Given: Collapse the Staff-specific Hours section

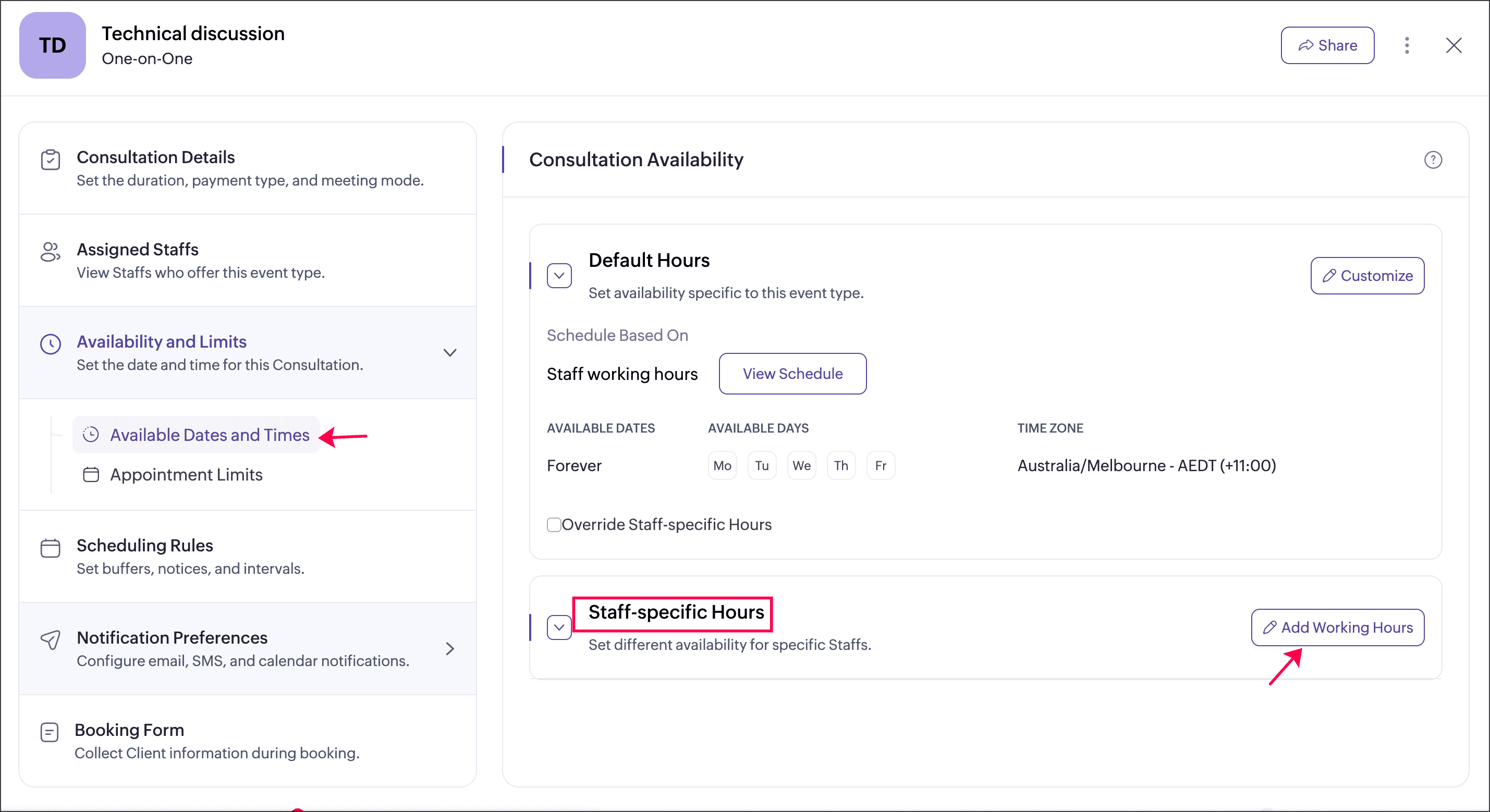Looking at the screenshot, I should click(559, 627).
